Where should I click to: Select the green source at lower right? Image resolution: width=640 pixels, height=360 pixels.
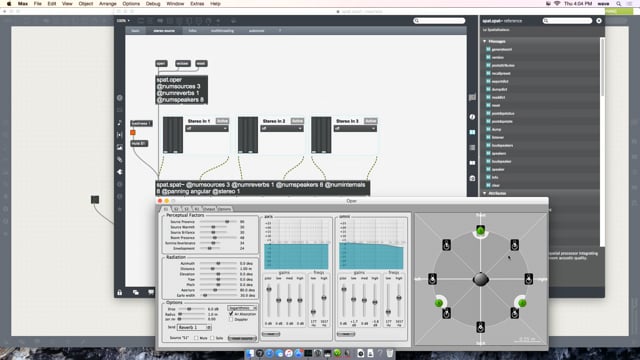(x=522, y=303)
